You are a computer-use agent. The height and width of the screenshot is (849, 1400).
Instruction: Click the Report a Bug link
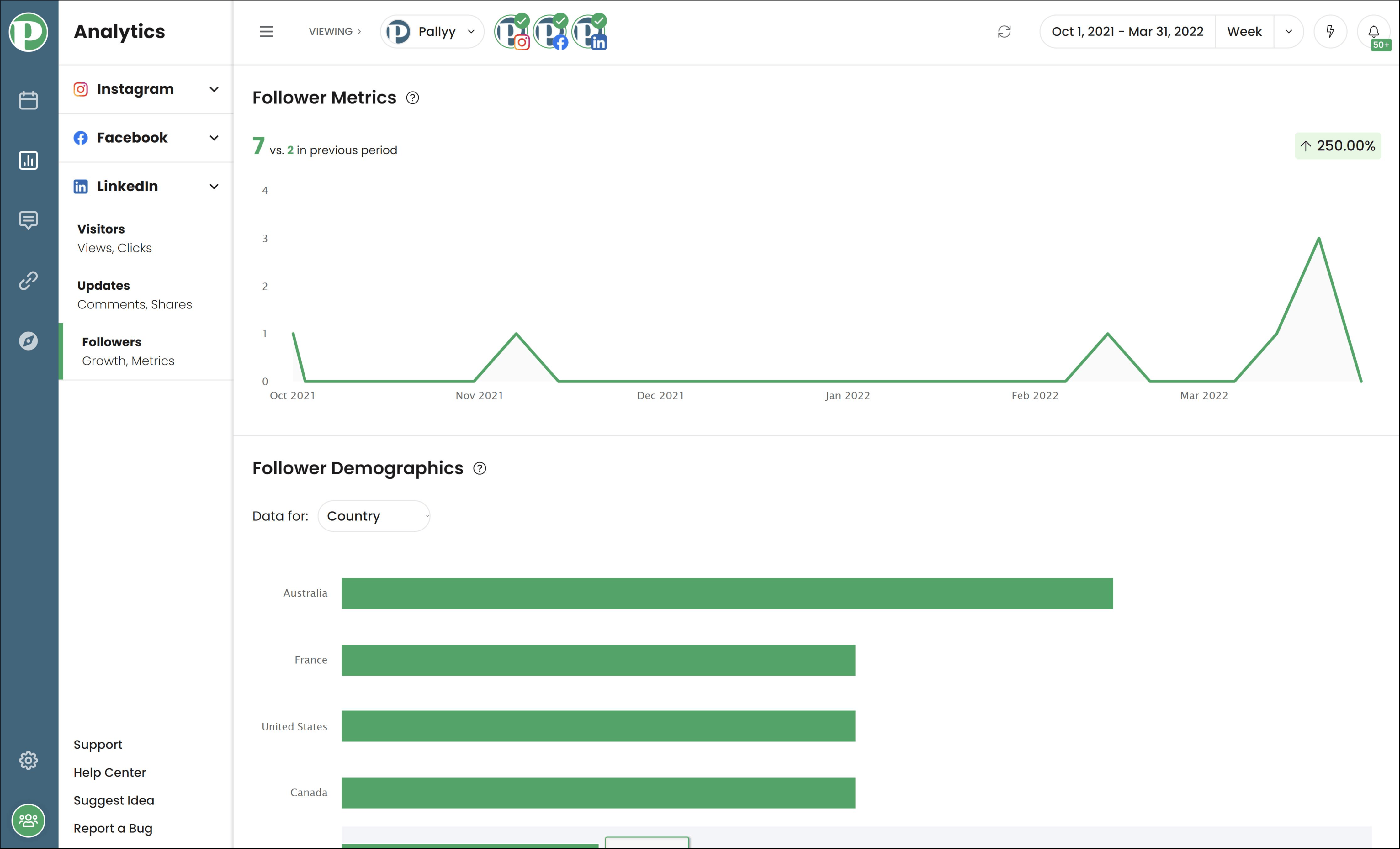(113, 828)
